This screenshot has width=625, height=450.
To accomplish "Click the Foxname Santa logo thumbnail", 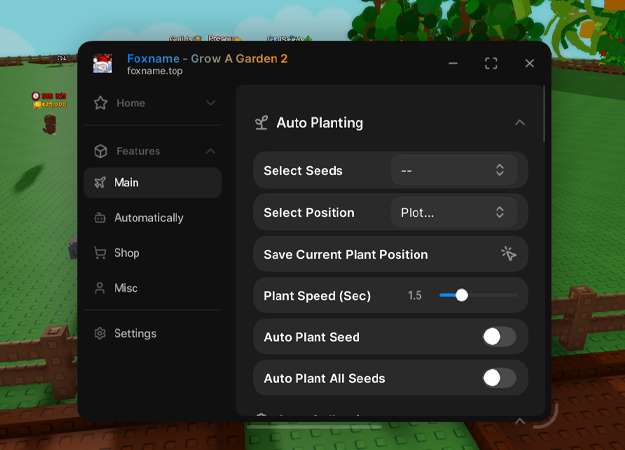I will tap(102, 63).
